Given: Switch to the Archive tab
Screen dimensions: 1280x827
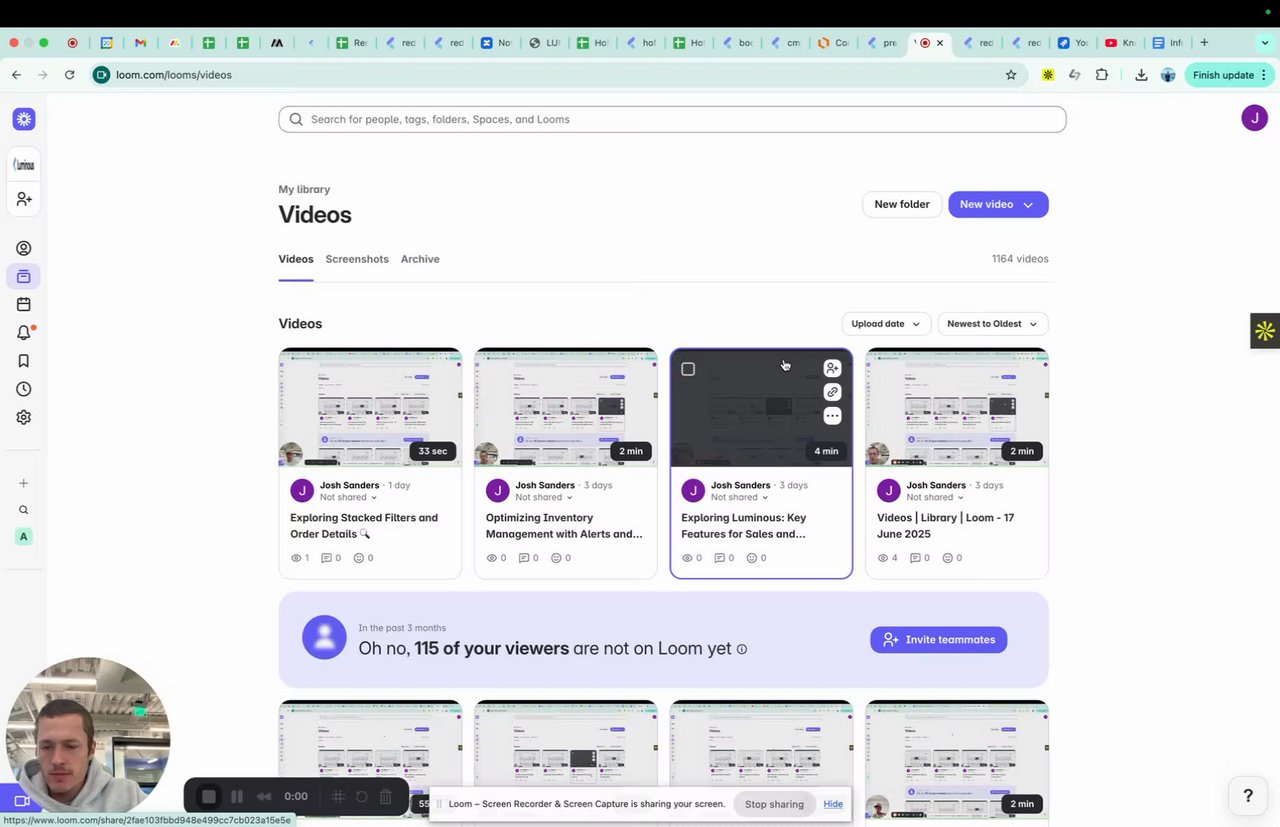Looking at the screenshot, I should point(420,259).
